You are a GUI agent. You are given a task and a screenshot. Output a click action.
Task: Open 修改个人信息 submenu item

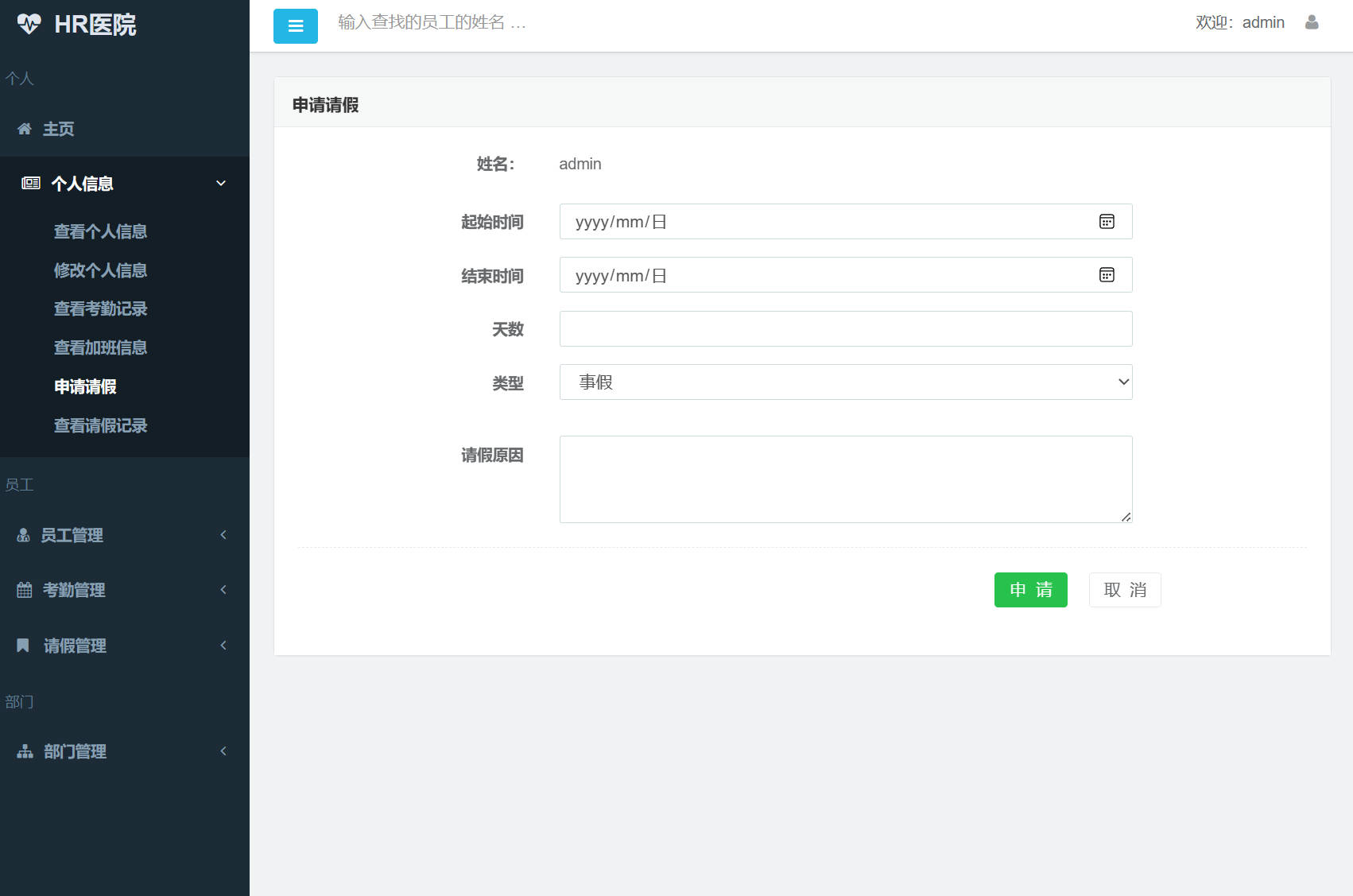click(x=100, y=270)
